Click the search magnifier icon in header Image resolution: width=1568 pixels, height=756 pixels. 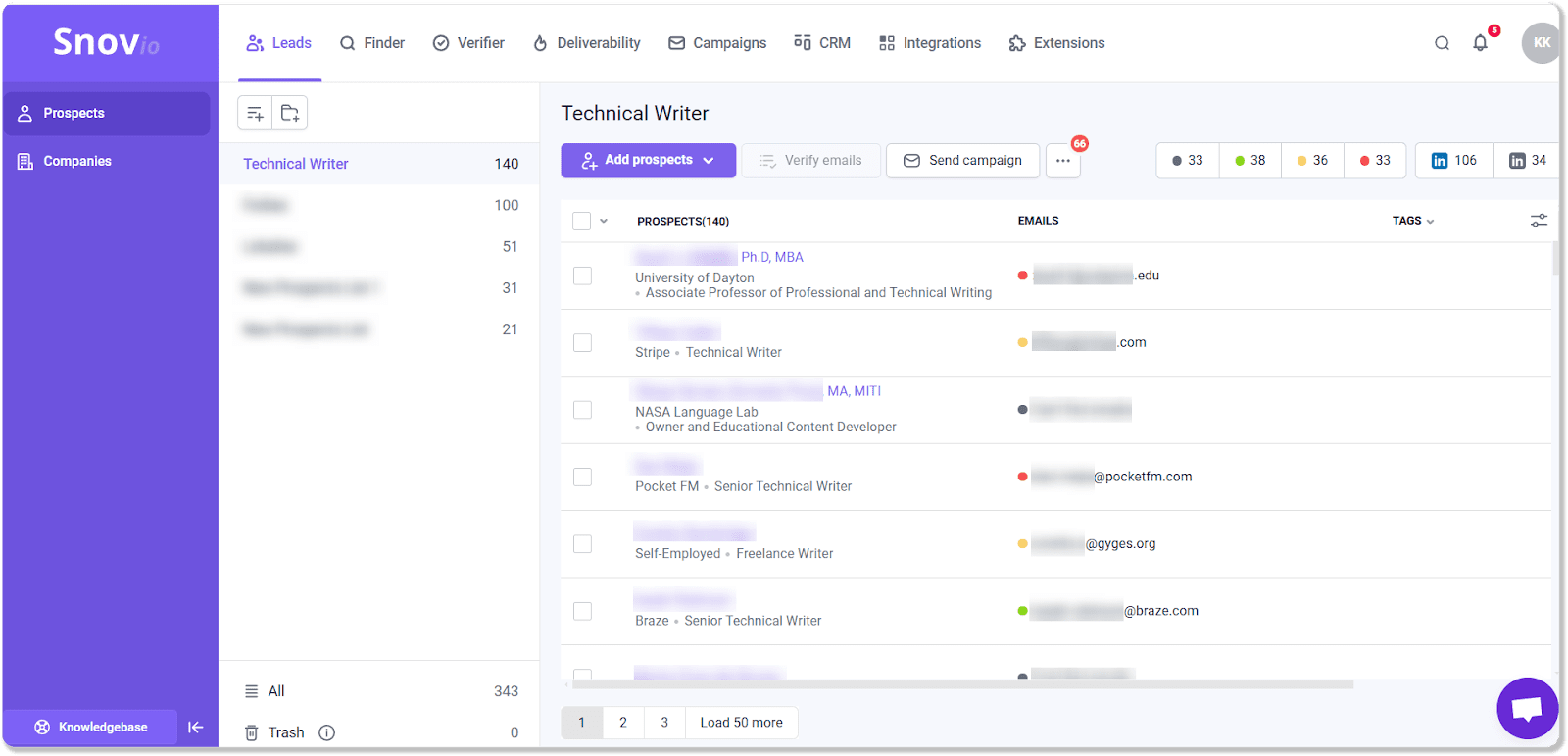1442,43
